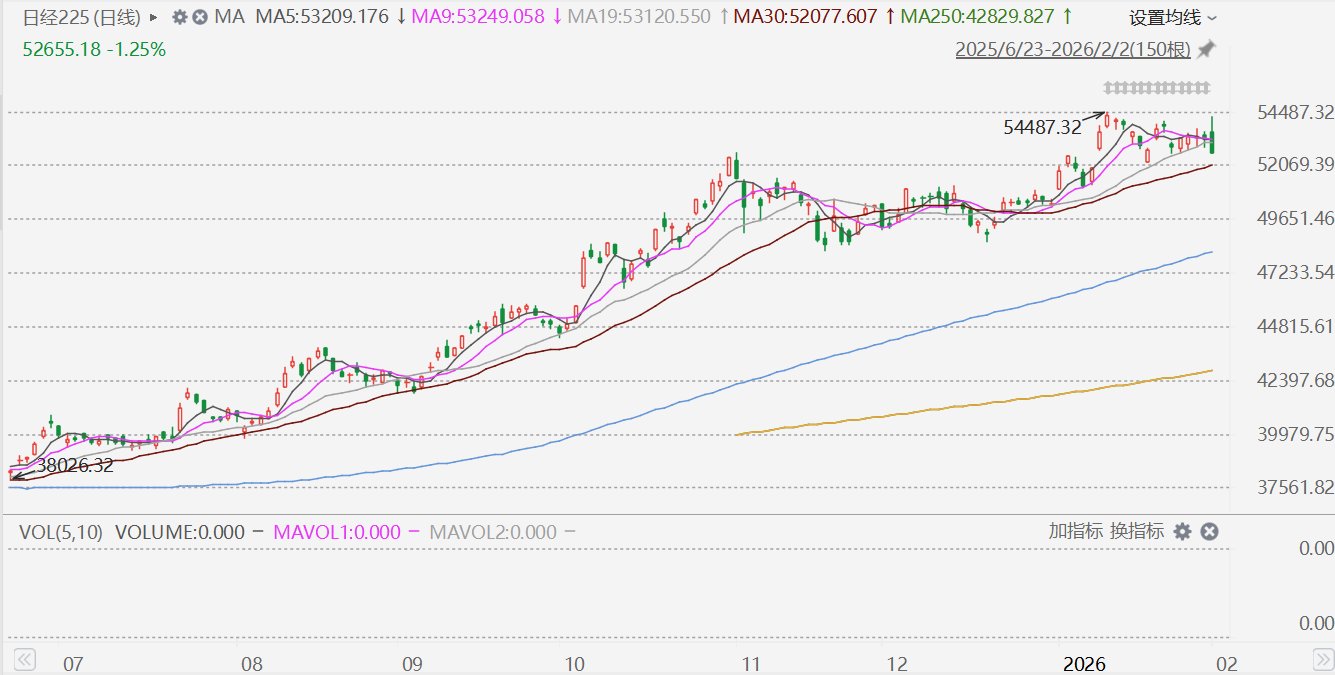Click the 设置均线 chevron arrow
Viewport: 1335px width, 675px height.
pyautogui.click(x=1212, y=18)
